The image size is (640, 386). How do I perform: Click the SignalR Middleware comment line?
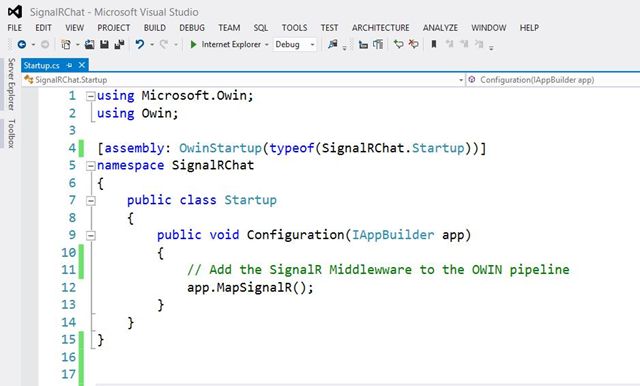coord(378,270)
